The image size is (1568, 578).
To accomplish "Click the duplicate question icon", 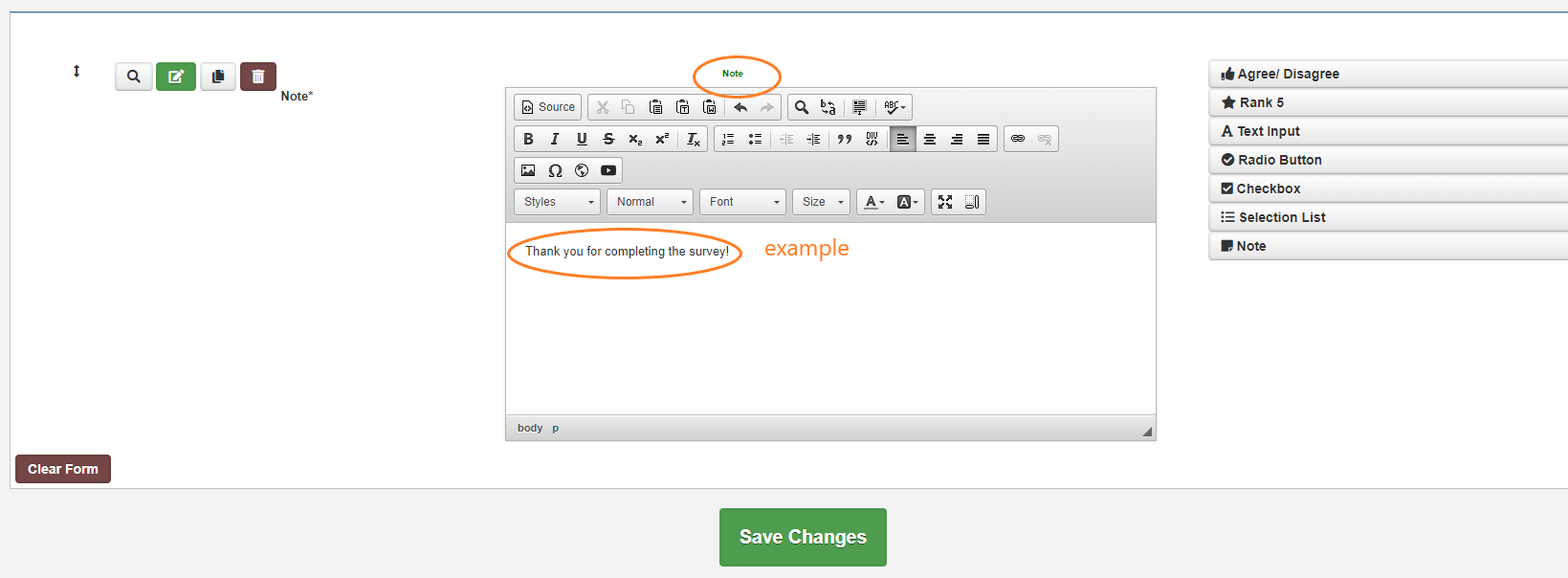I will [218, 77].
